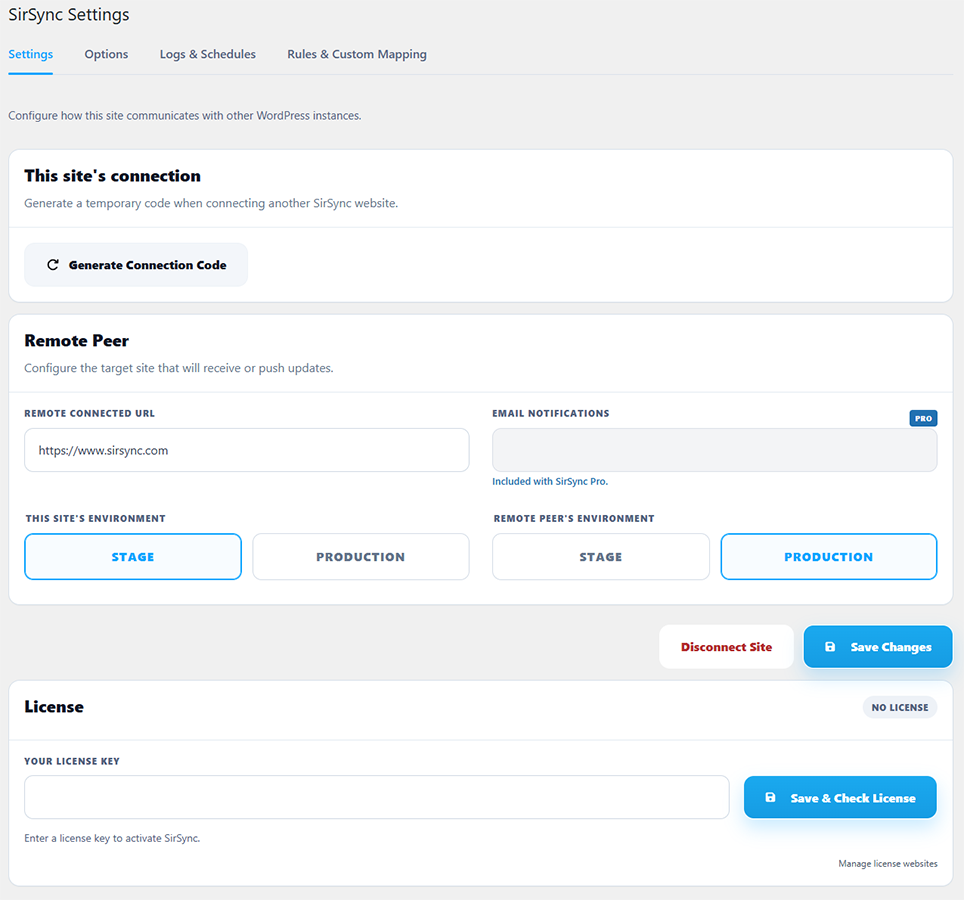Click the refresh icon on Generate Connection Code
Image resolution: width=964 pixels, height=900 pixels.
[53, 265]
